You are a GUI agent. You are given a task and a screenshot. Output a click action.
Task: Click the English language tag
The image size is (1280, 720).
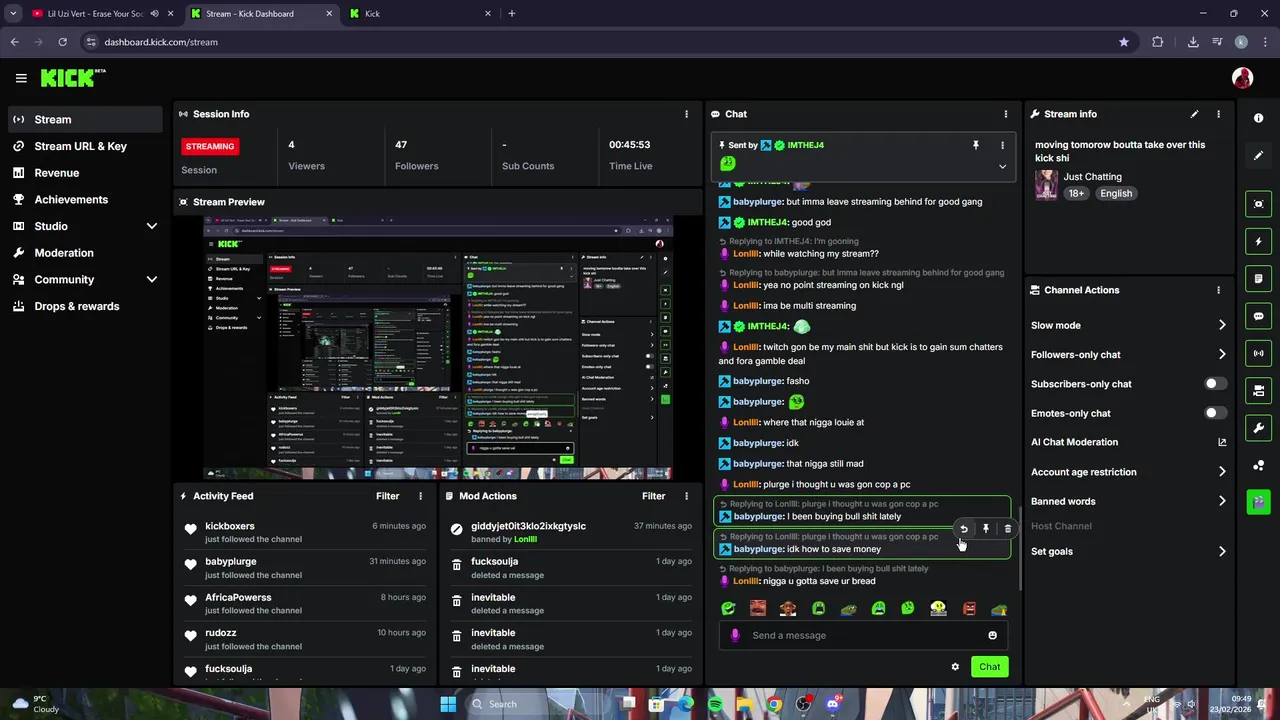[x=1116, y=194]
